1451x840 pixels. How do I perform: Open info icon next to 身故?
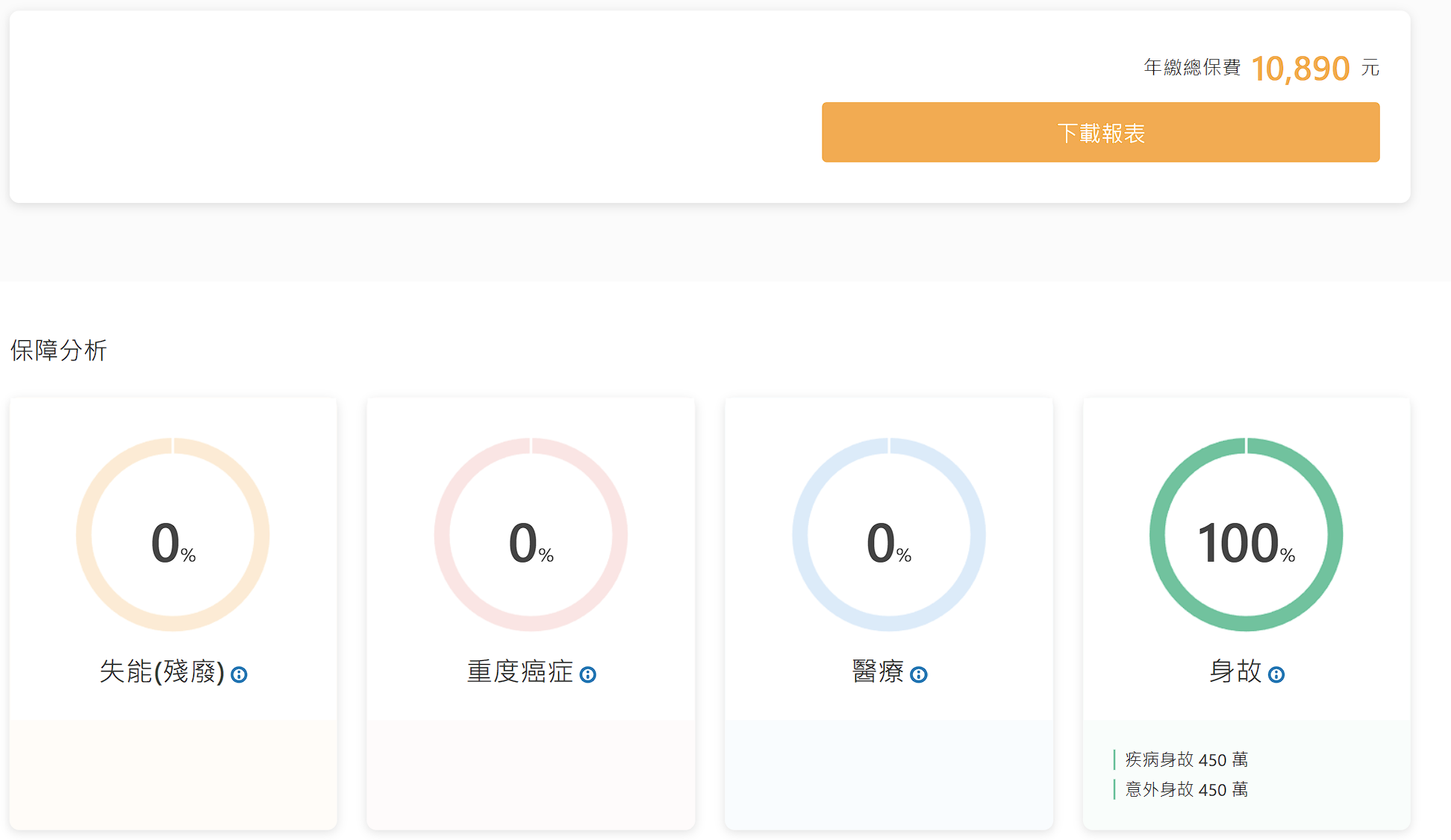click(1276, 674)
